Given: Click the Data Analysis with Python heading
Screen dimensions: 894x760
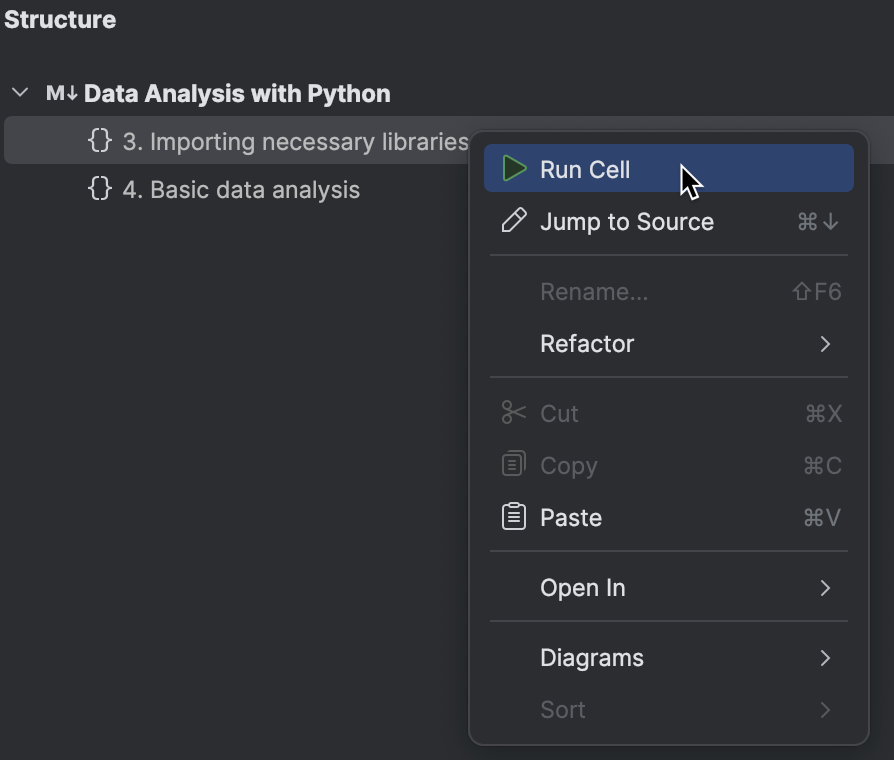Looking at the screenshot, I should click(x=237, y=94).
